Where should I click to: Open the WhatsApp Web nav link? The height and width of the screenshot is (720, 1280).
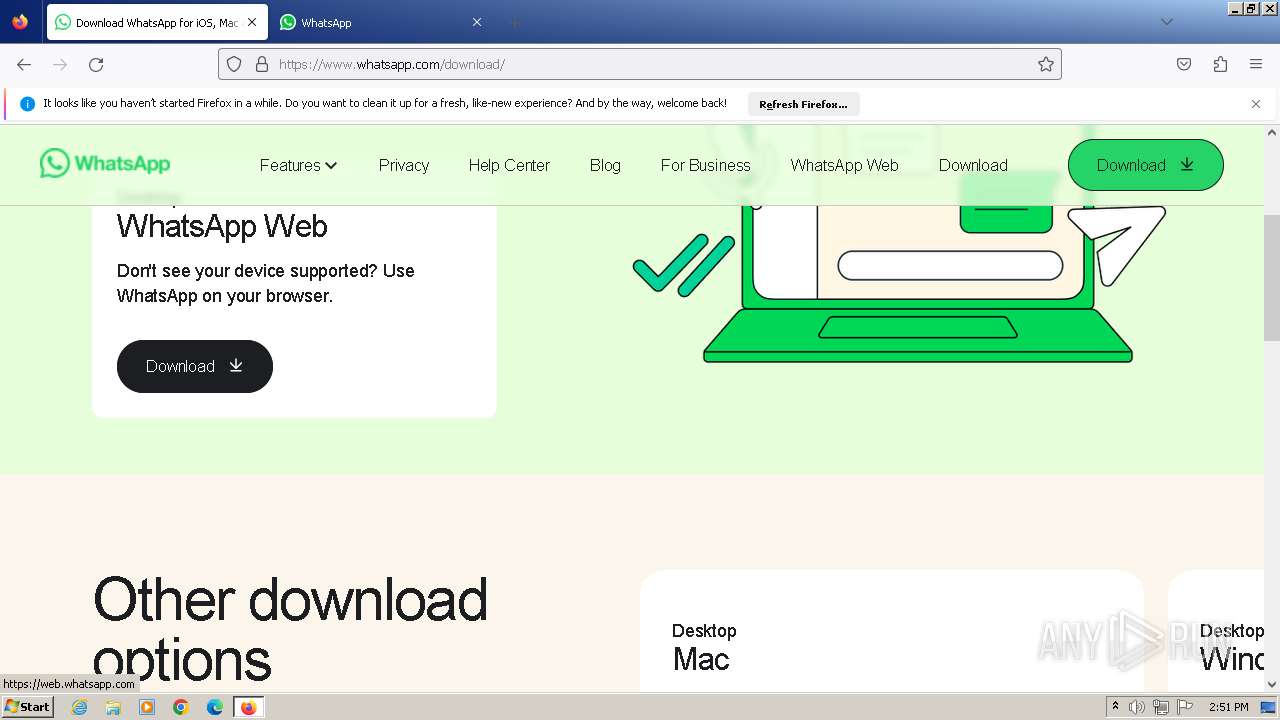[x=844, y=165]
